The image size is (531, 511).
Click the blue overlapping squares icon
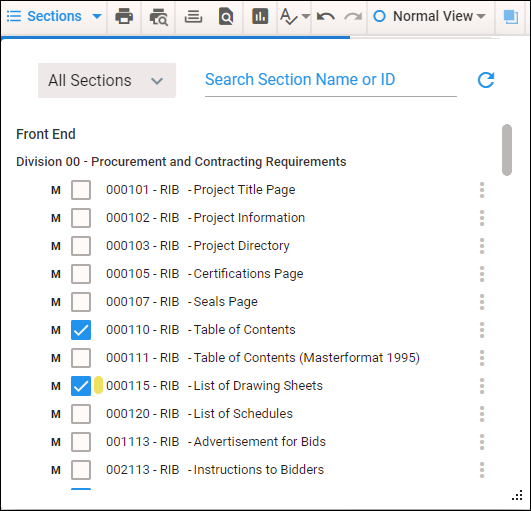[x=511, y=17]
